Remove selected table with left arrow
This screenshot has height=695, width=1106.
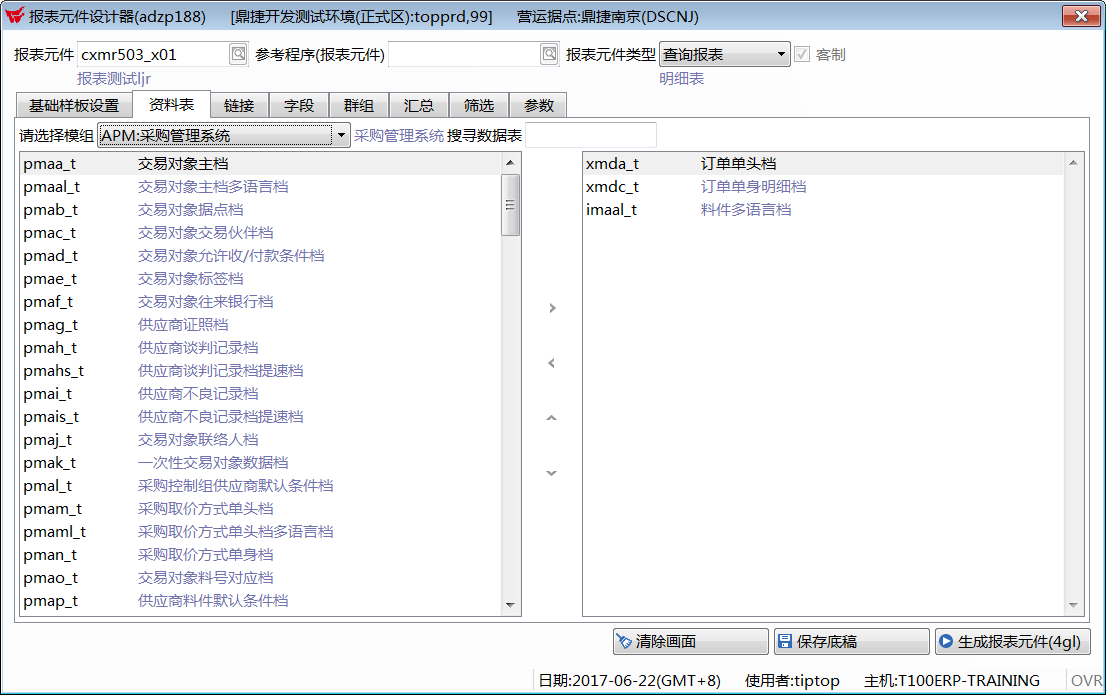pos(552,363)
